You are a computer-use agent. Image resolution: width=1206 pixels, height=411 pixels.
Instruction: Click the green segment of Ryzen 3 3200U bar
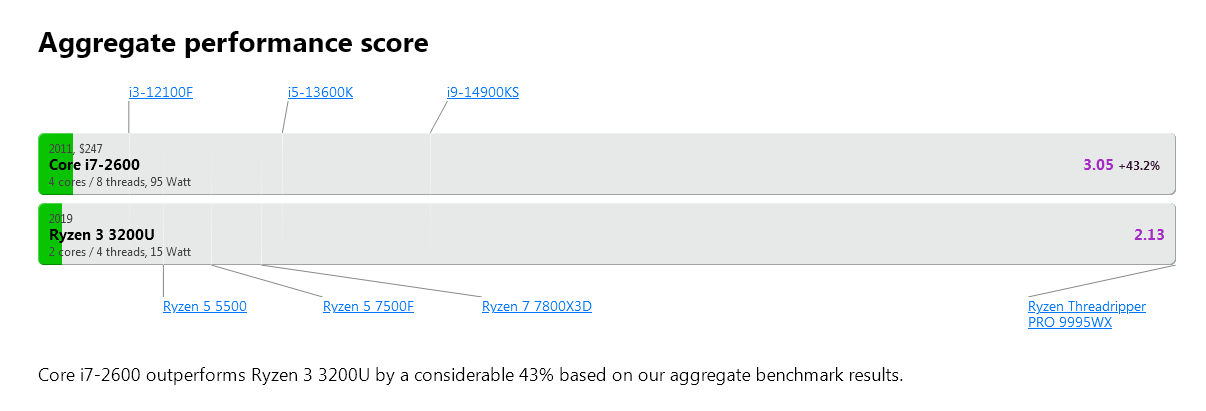pyautogui.click(x=50, y=234)
